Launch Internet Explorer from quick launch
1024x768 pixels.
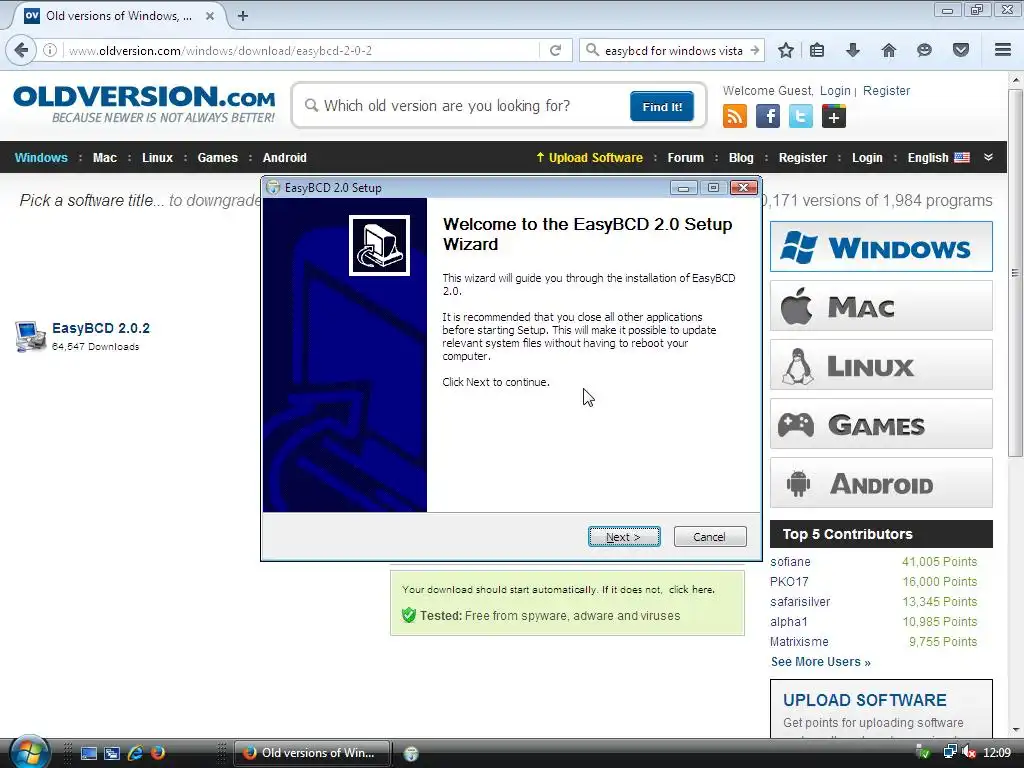point(135,753)
